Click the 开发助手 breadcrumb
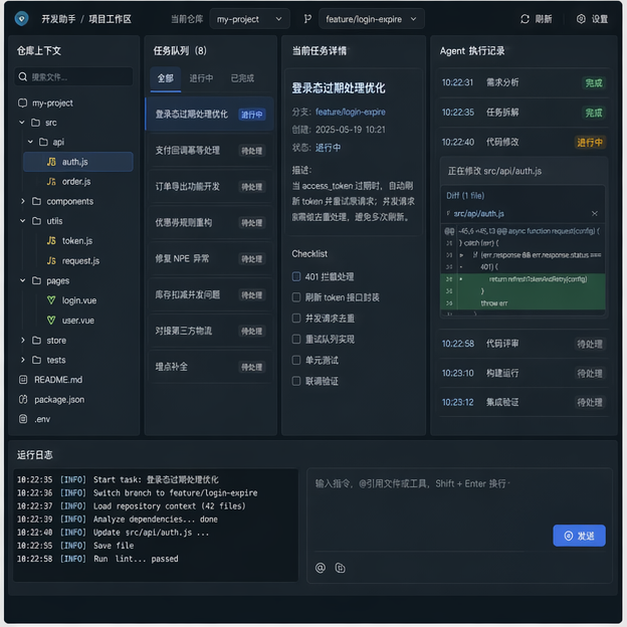627x627 pixels. point(58,19)
